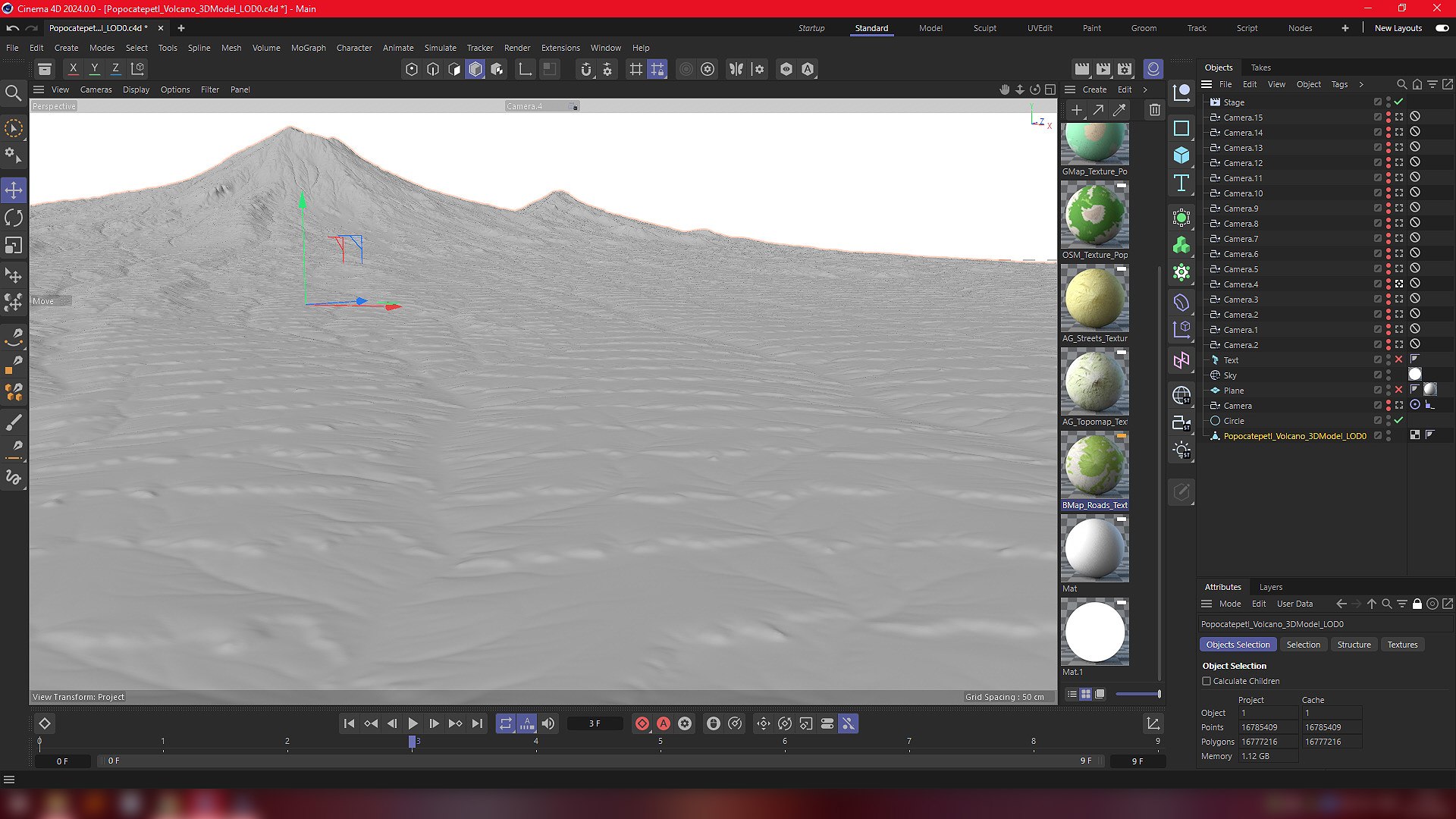Viewport: 1456px width, 819px height.
Task: Open viewport hamburger menu
Action: click(39, 89)
